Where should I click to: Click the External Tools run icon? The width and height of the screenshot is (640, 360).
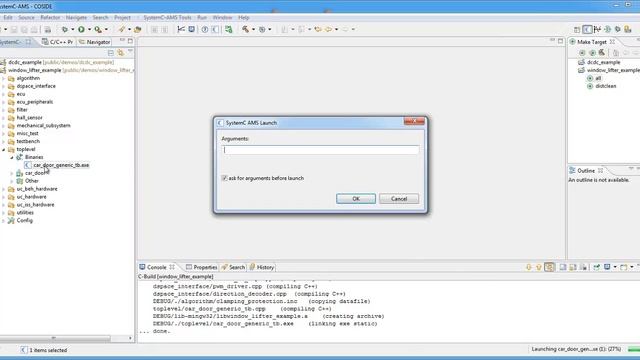coord(98,29)
